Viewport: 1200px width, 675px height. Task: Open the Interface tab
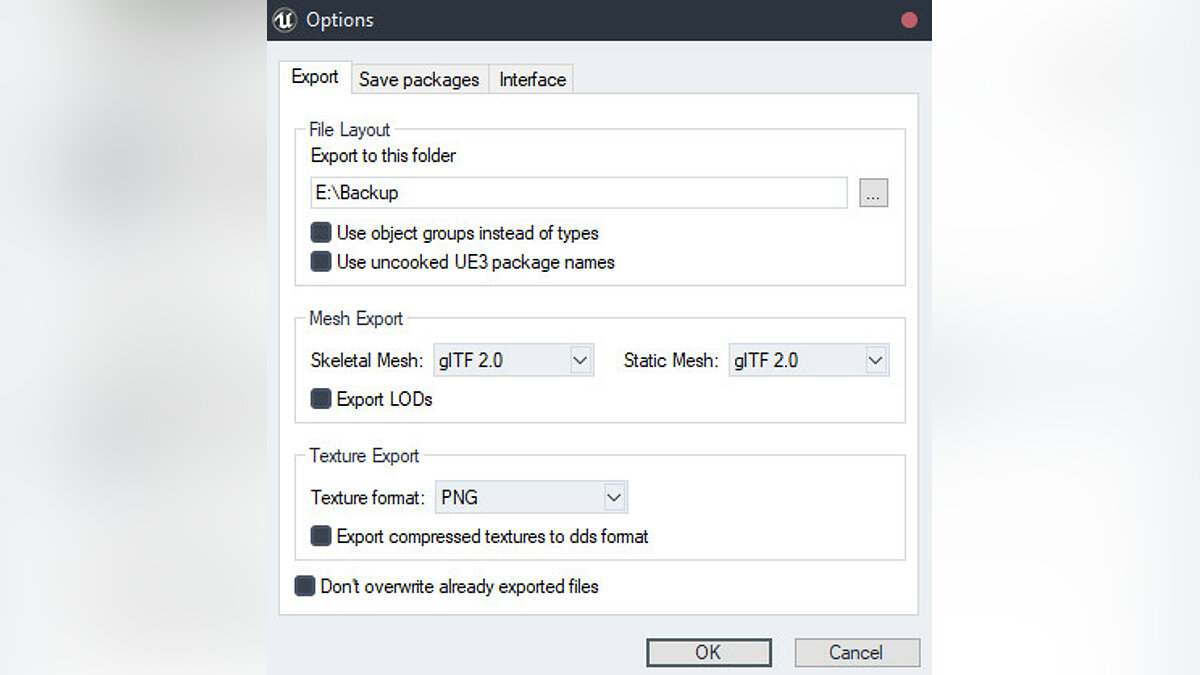532,80
